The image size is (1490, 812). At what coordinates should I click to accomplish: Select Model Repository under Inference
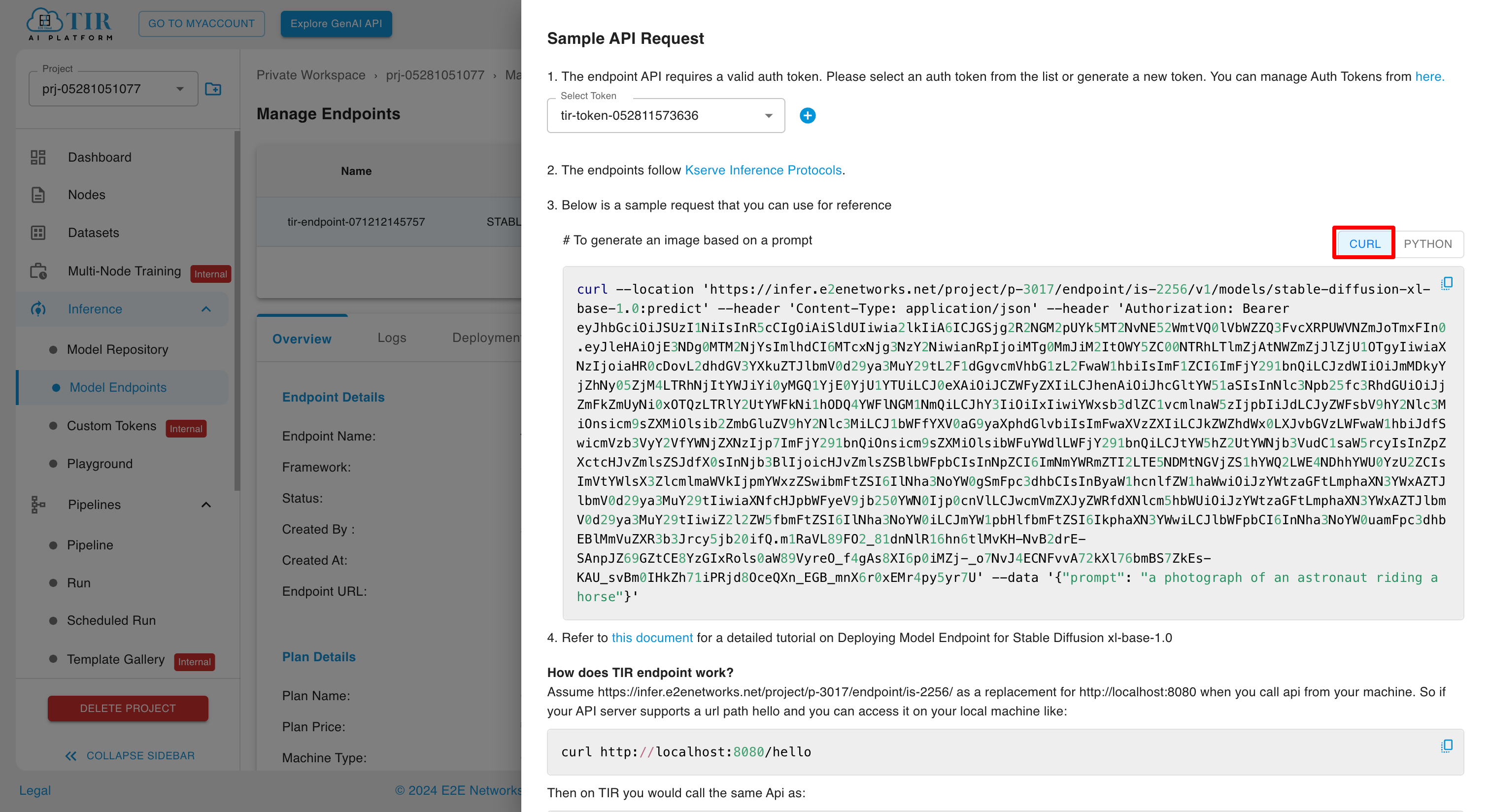117,349
